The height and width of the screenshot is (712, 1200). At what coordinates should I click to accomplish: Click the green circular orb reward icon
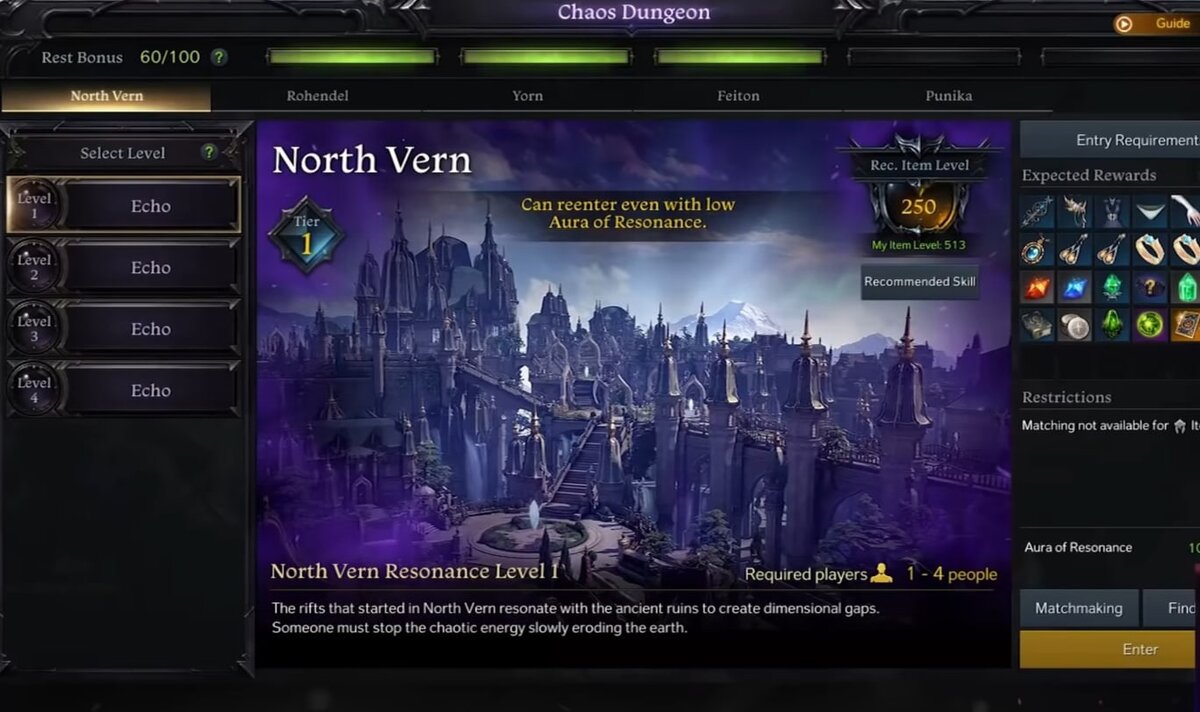coord(1151,326)
